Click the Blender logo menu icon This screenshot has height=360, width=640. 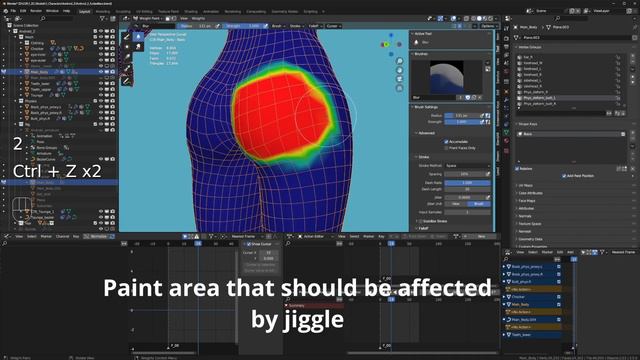pos(5,11)
